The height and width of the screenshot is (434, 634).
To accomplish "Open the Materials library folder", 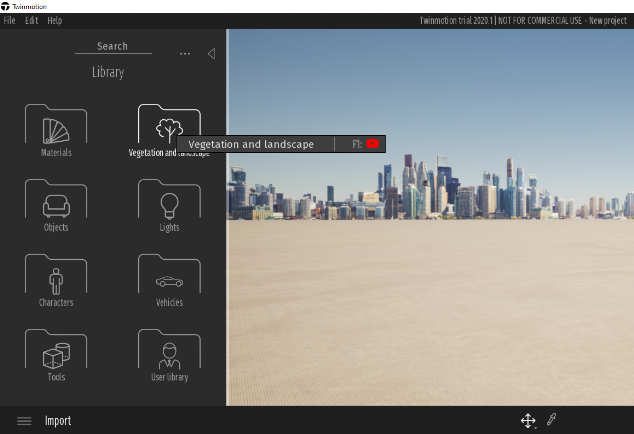I will point(56,130).
